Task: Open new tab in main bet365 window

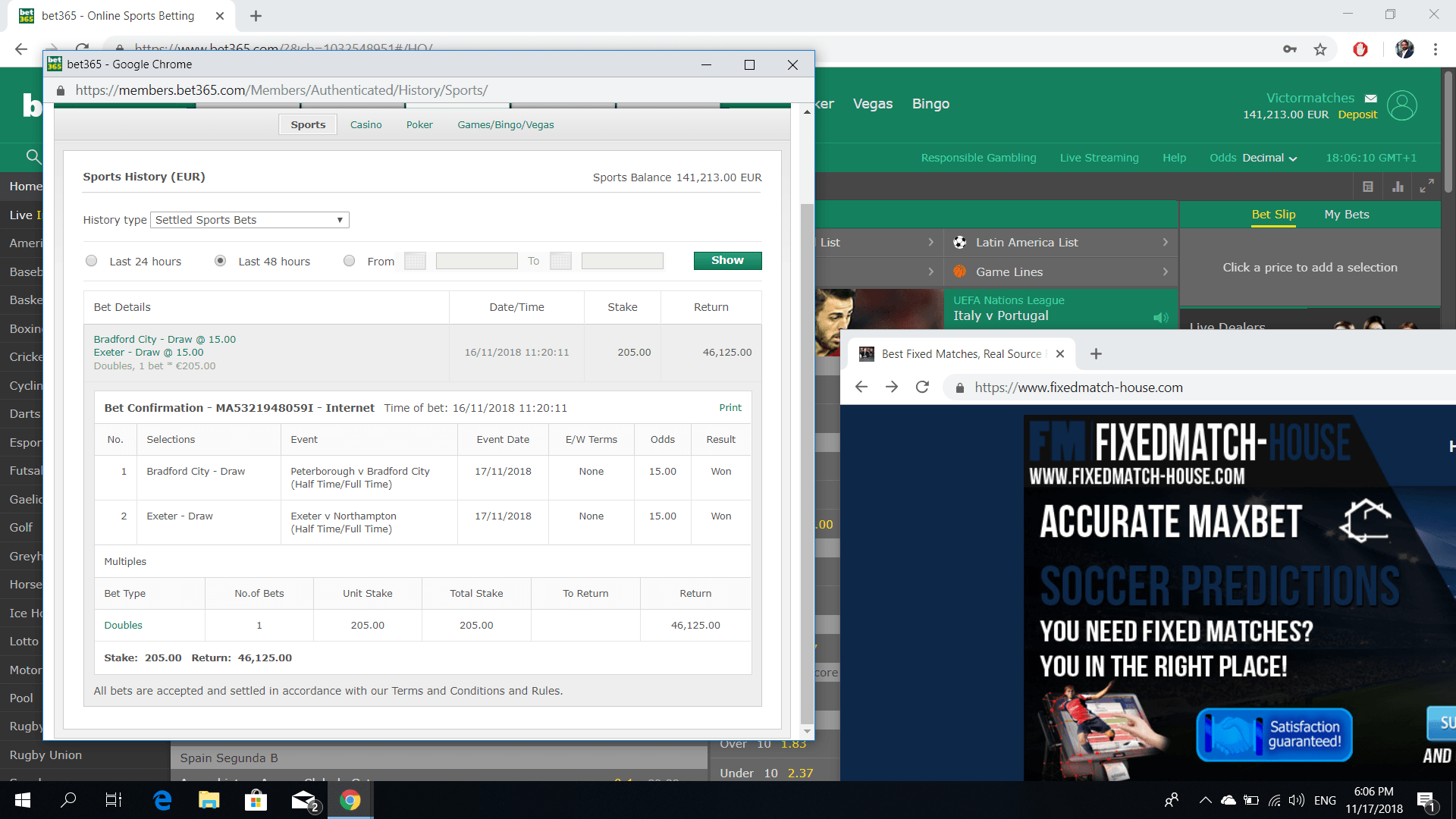Action: [256, 16]
